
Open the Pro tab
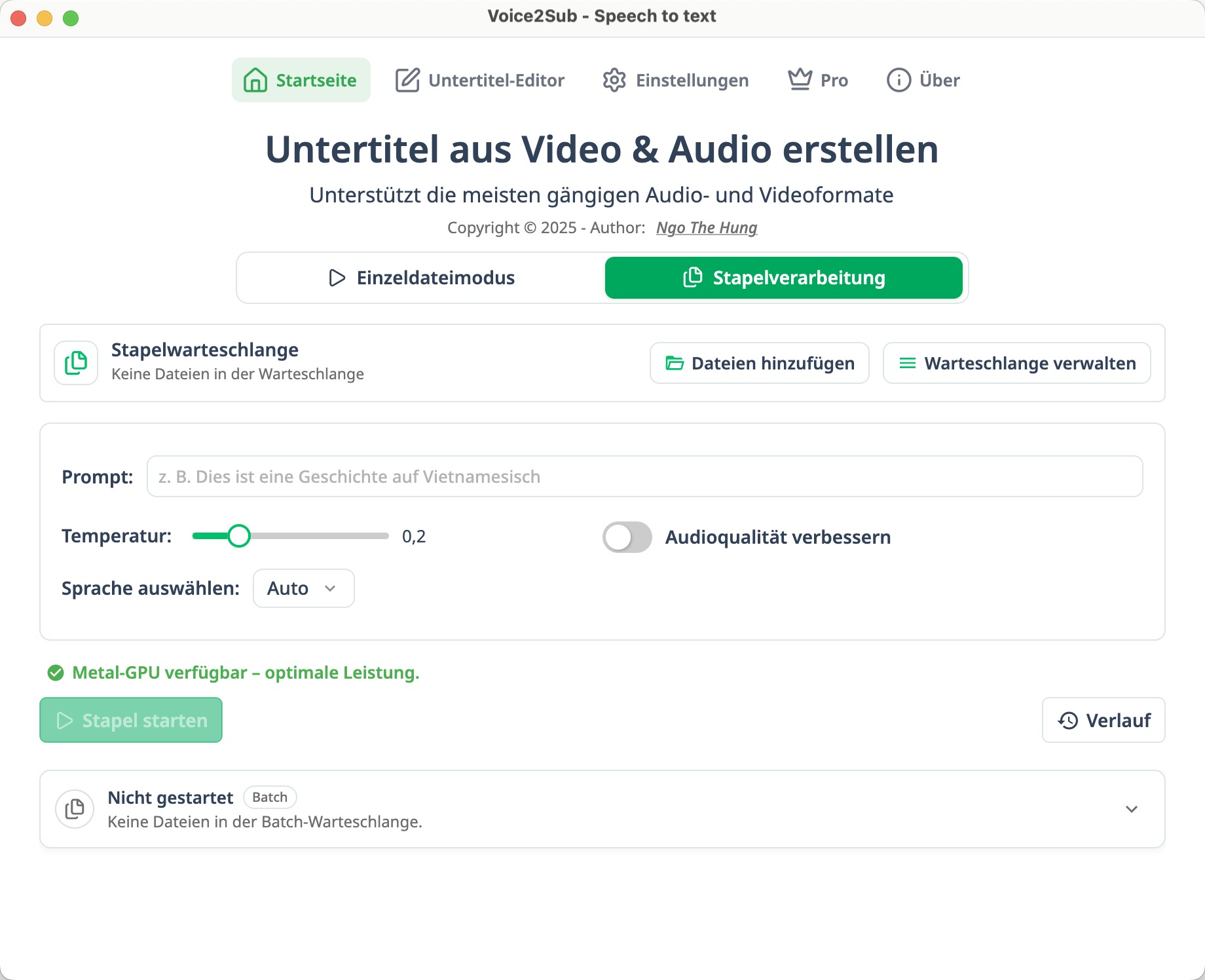pyautogui.click(x=818, y=80)
